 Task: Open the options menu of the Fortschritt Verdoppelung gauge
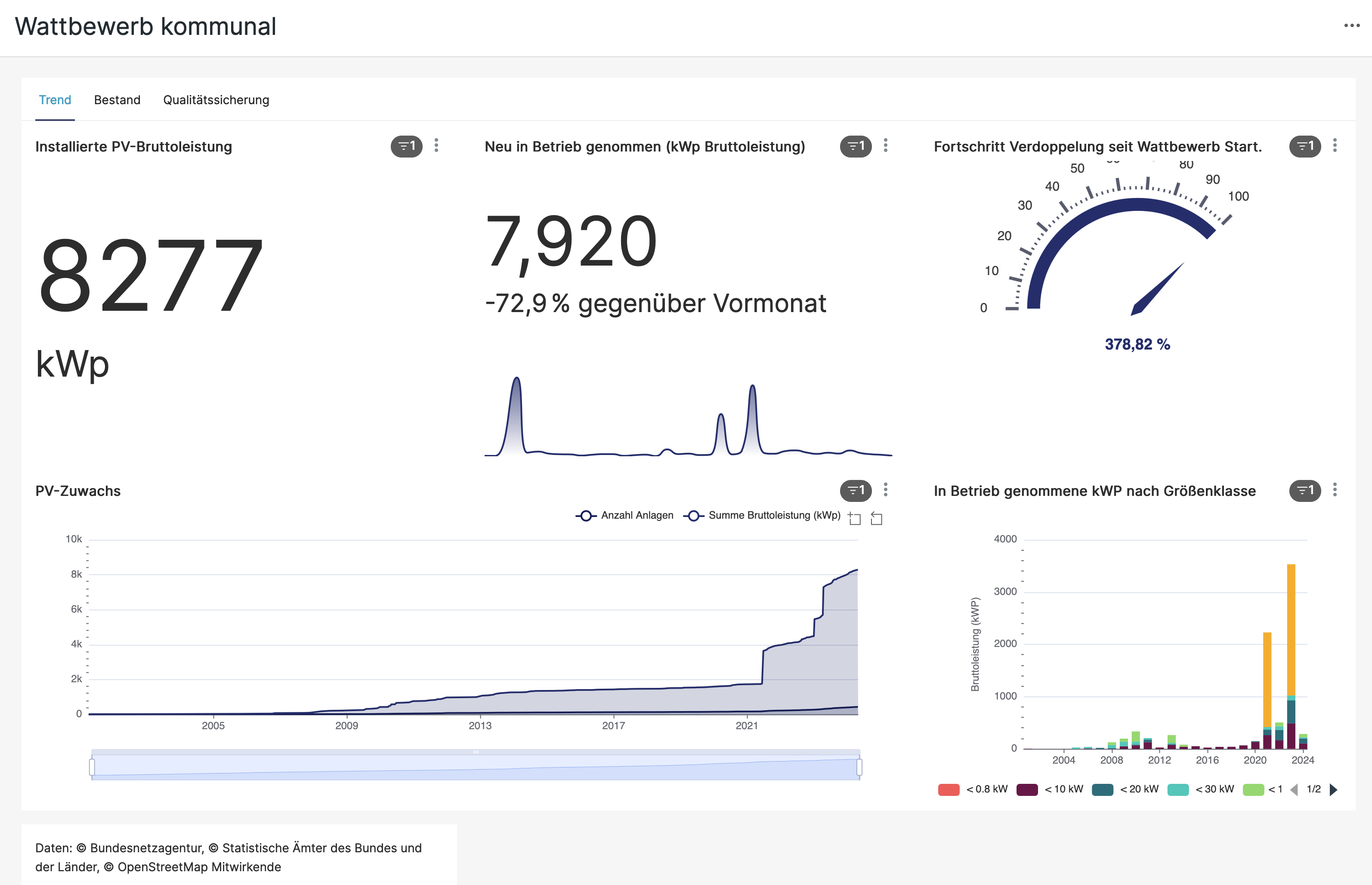[x=1335, y=145]
